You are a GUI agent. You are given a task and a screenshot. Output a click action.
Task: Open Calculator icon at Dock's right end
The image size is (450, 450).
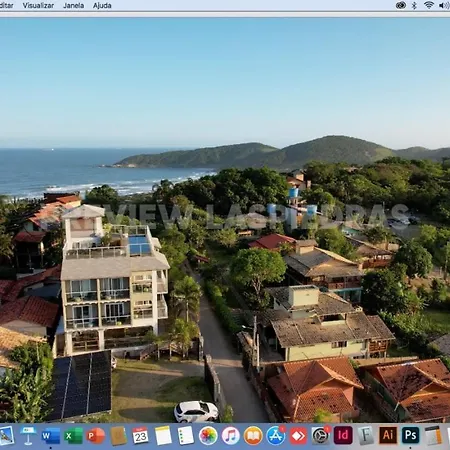[433, 435]
